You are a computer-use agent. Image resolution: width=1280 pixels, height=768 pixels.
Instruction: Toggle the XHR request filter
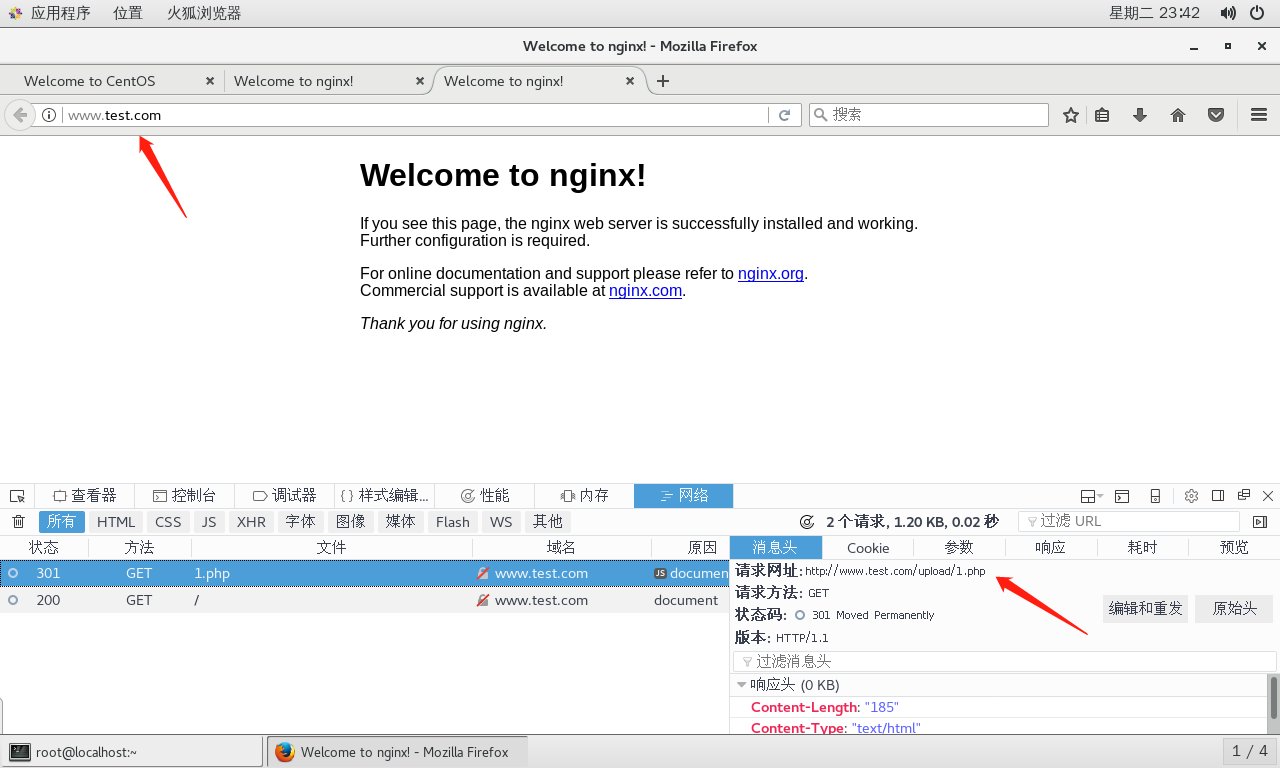[x=251, y=522]
